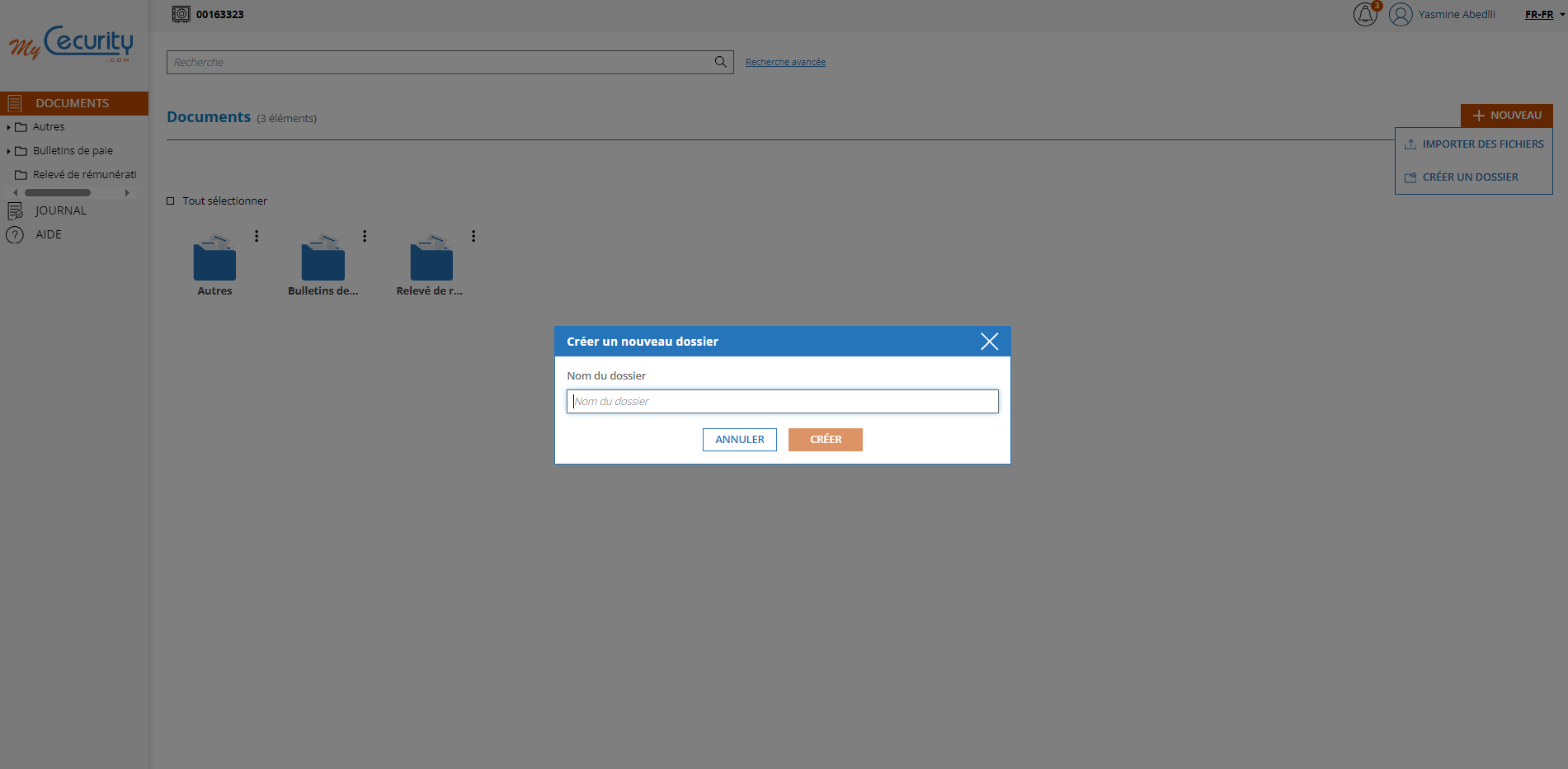Check the Tout sélectionner checkbox
1568x769 pixels.
171,201
